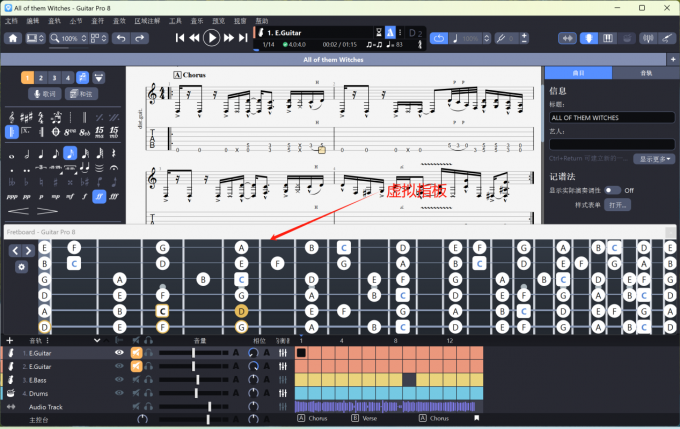Select the fortissimo (ff) dynamic icon
This screenshot has height=429, width=680.
pyautogui.click(x=99, y=197)
